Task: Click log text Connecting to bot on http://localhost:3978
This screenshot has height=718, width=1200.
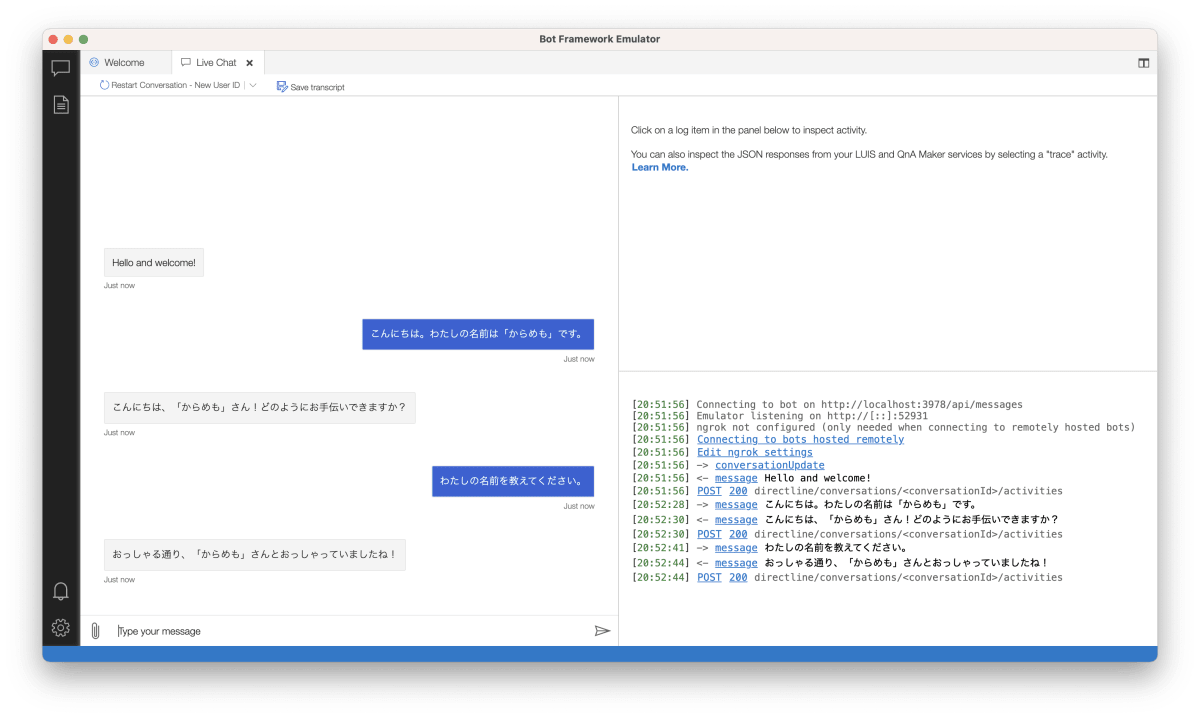Action: coord(860,405)
